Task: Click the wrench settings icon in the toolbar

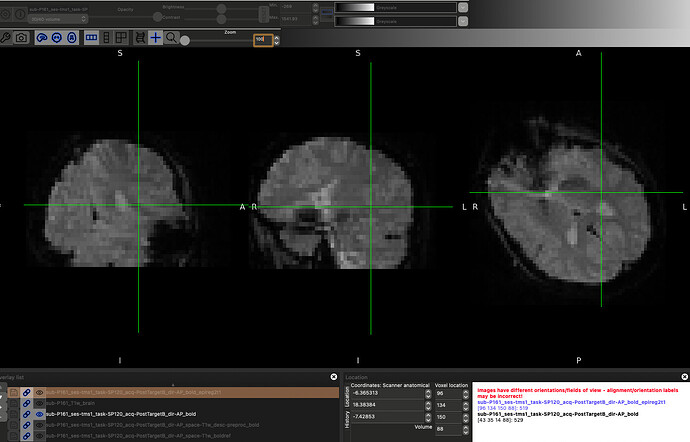Action: (x=8, y=38)
